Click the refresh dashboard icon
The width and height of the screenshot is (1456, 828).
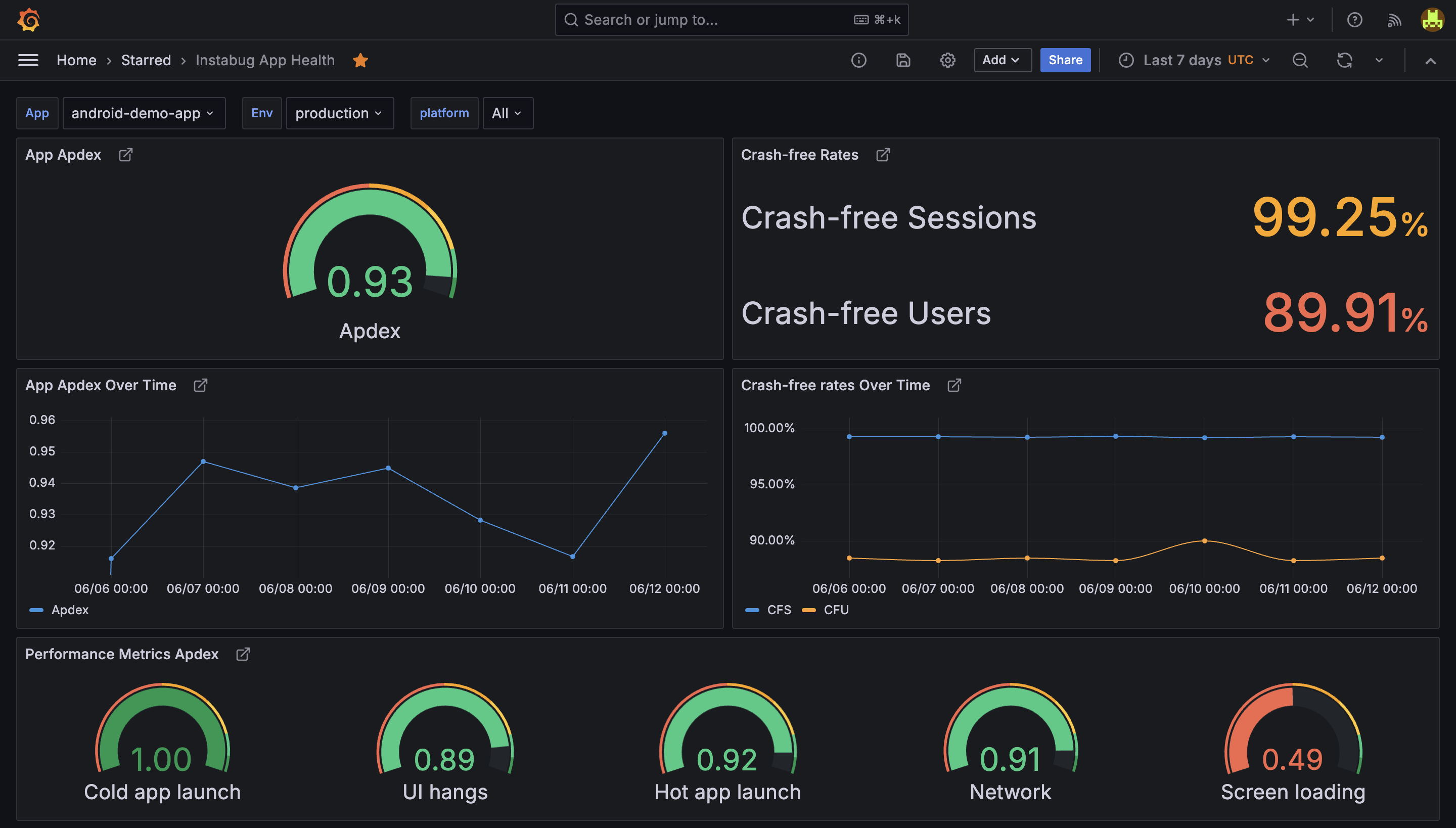pos(1345,60)
